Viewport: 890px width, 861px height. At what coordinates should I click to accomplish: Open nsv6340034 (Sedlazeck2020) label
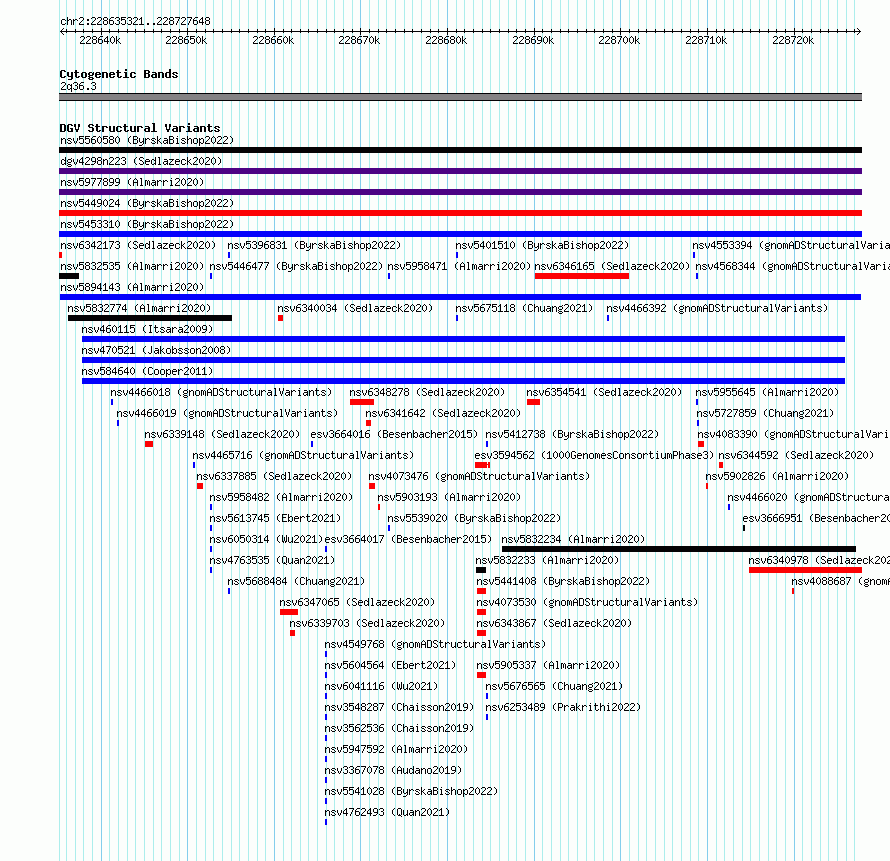tap(355, 308)
